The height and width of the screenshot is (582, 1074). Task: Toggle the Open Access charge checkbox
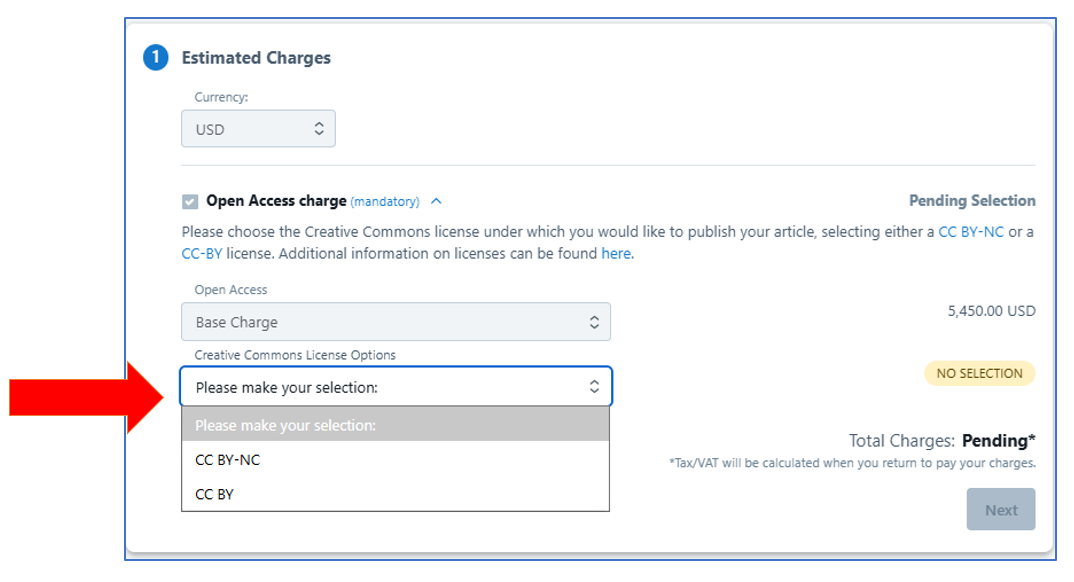coord(190,201)
